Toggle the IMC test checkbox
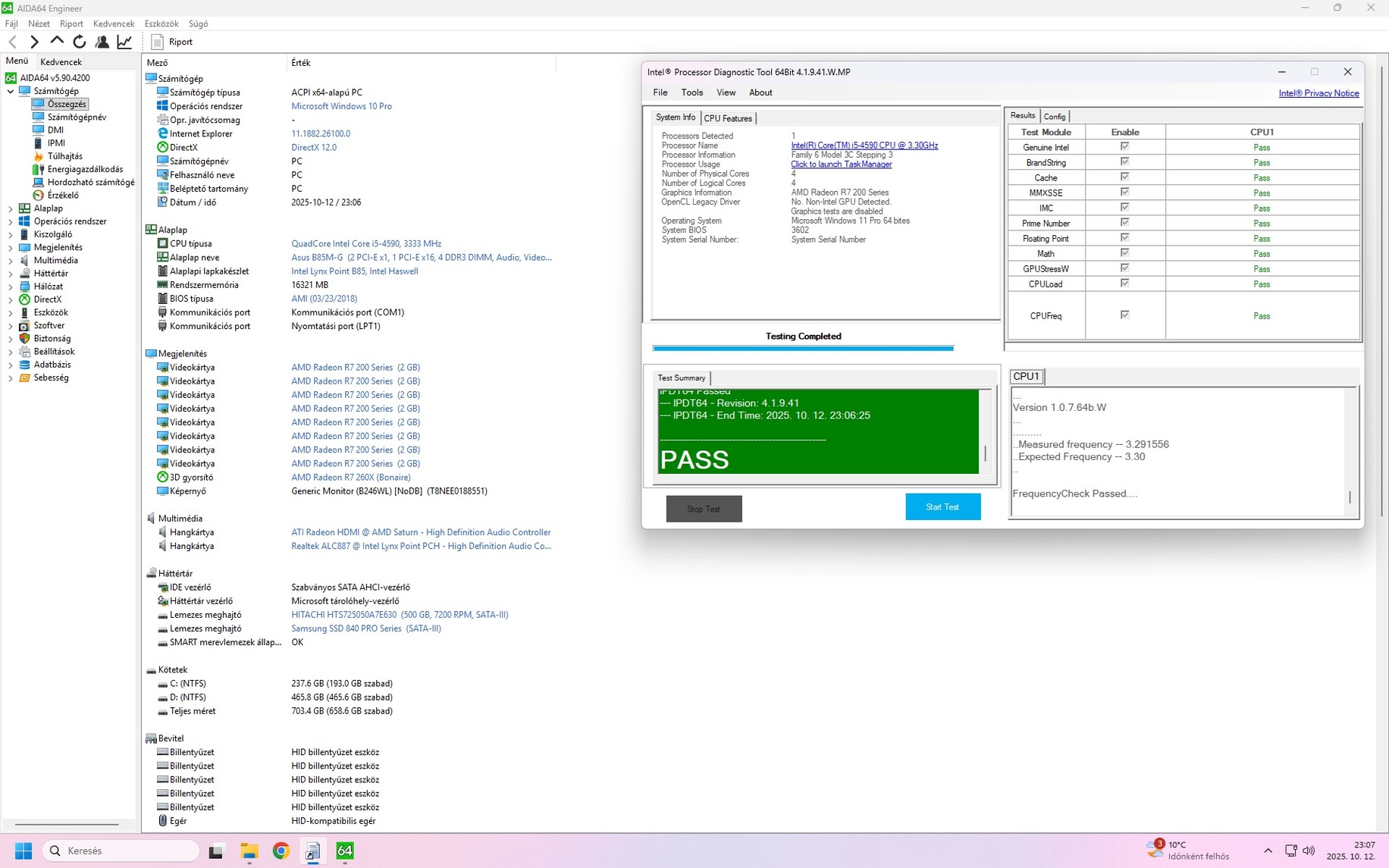Image resolution: width=1389 pixels, height=868 pixels. tap(1124, 207)
